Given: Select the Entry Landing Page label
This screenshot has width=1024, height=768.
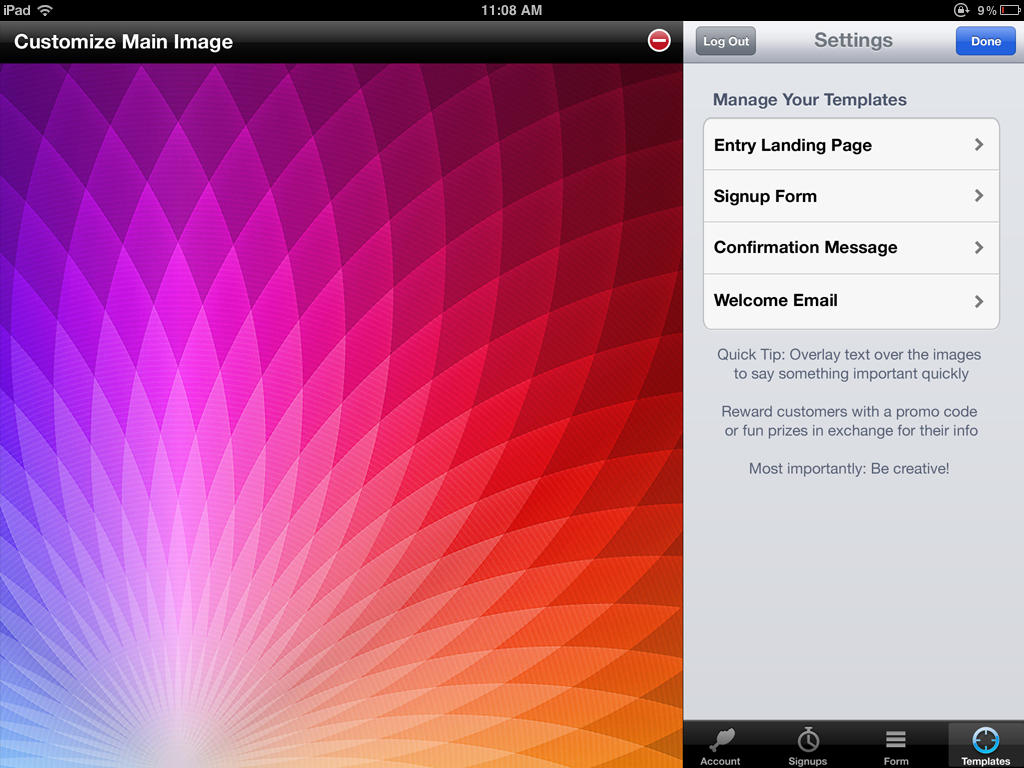Looking at the screenshot, I should (x=792, y=145).
